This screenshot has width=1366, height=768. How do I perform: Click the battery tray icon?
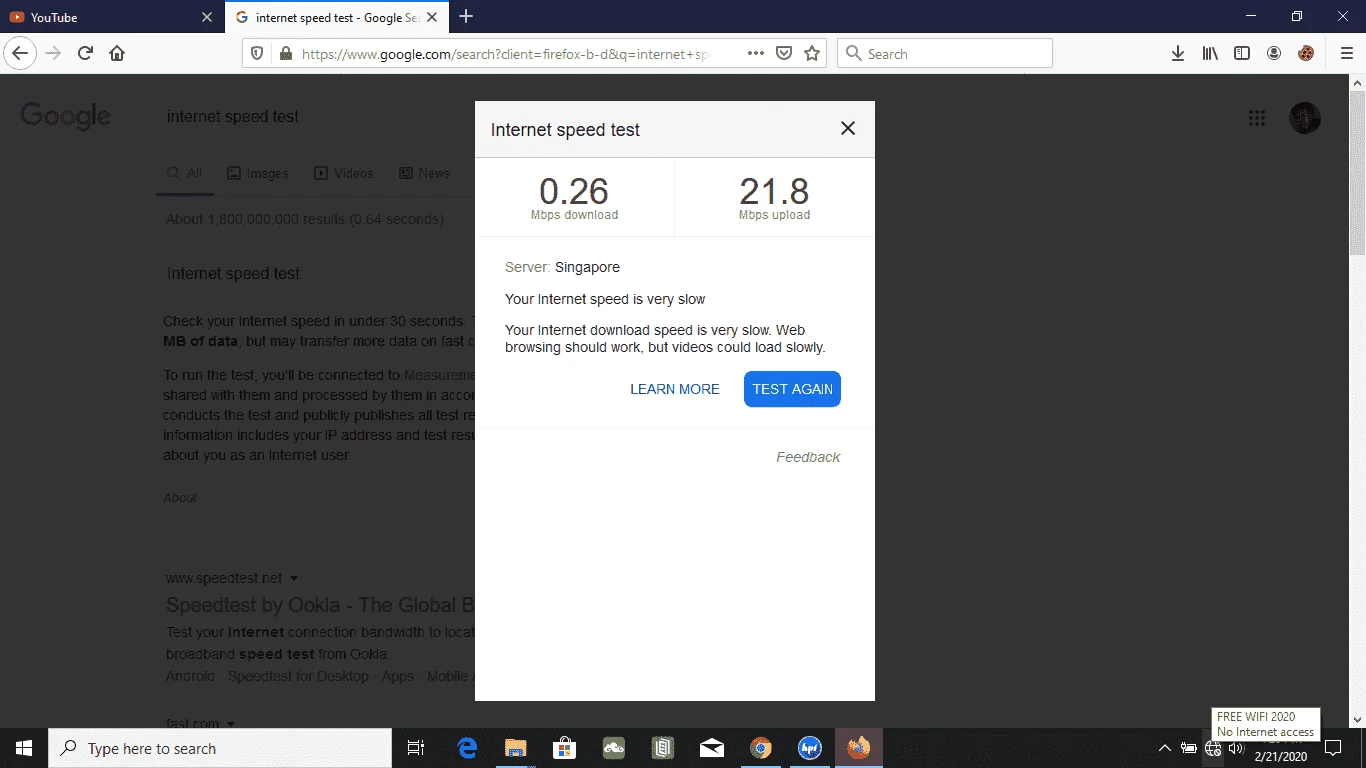[1189, 748]
